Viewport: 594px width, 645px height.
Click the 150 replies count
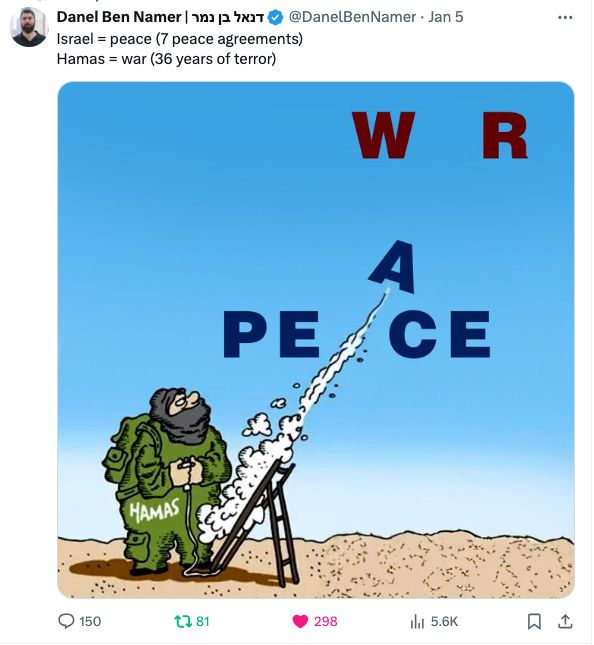[90, 621]
